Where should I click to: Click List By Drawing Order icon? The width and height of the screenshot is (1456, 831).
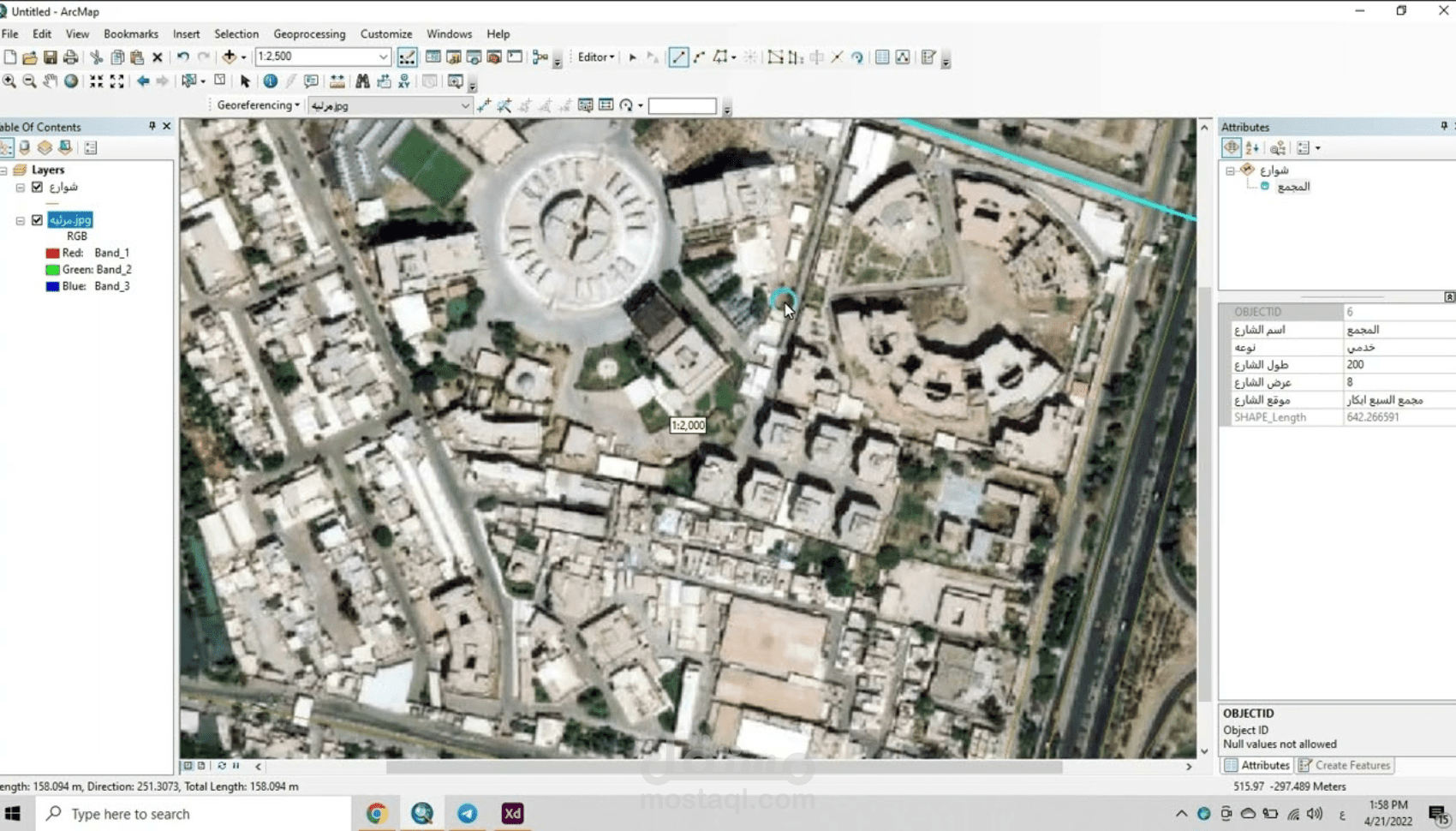click(x=7, y=147)
